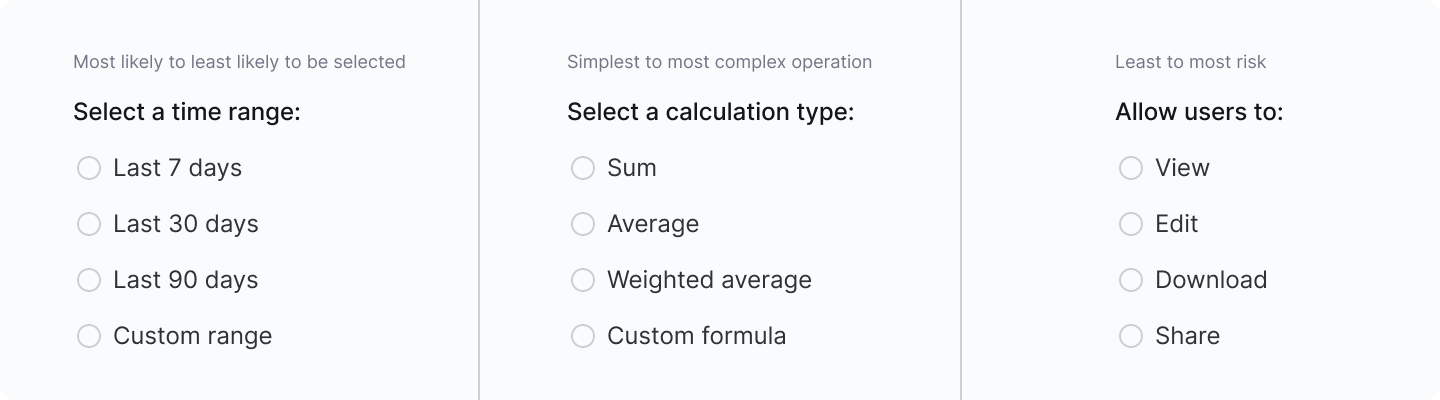Click the 'Weighted average' label text
This screenshot has height=400, width=1440.
tap(709, 280)
